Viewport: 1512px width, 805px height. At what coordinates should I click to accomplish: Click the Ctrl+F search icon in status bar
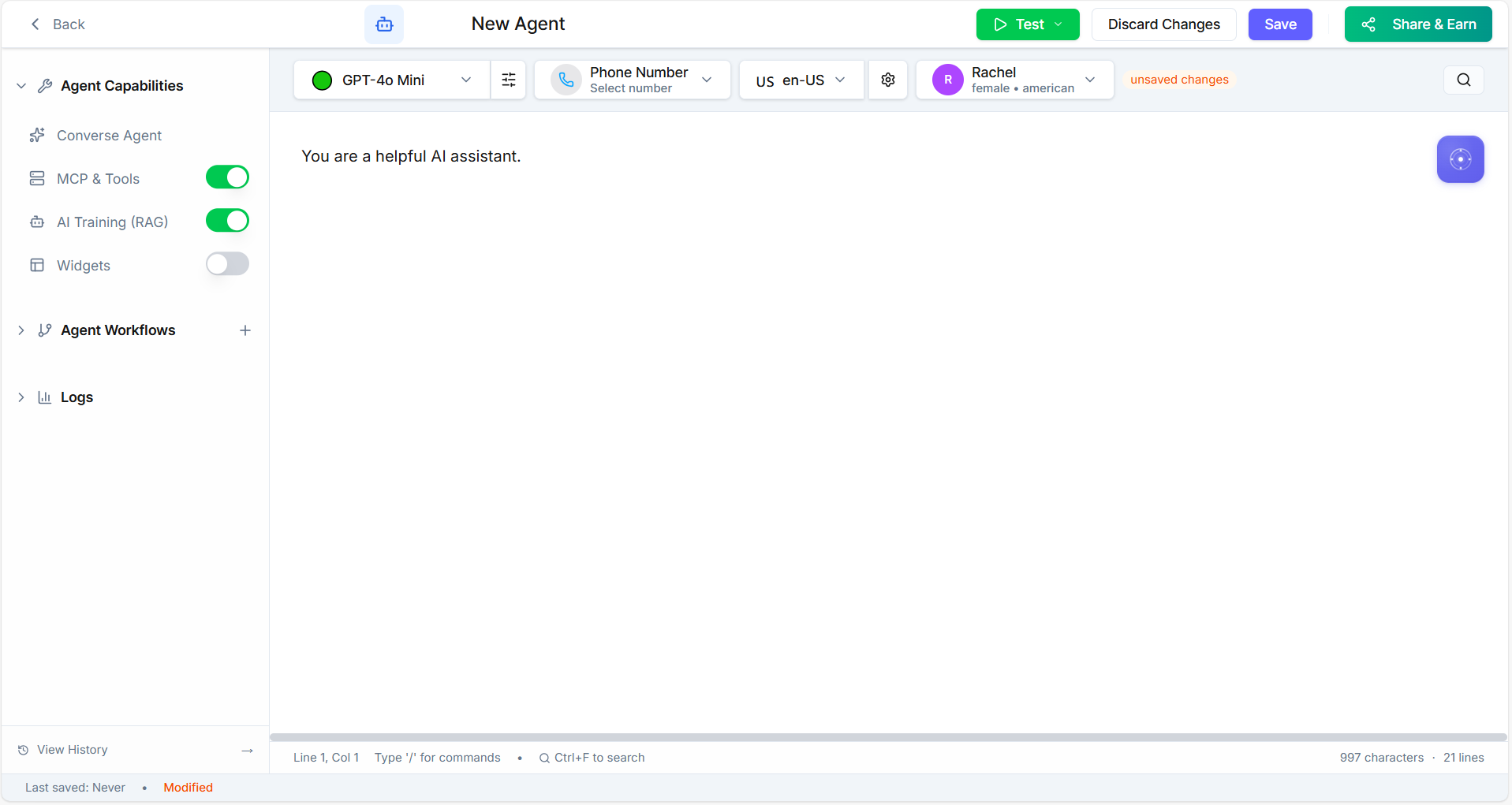click(x=544, y=758)
